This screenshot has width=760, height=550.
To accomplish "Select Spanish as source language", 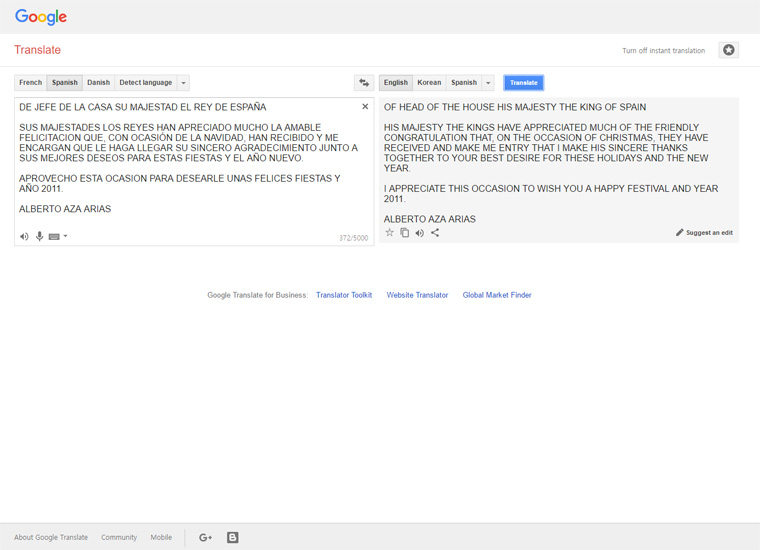I will pos(64,83).
